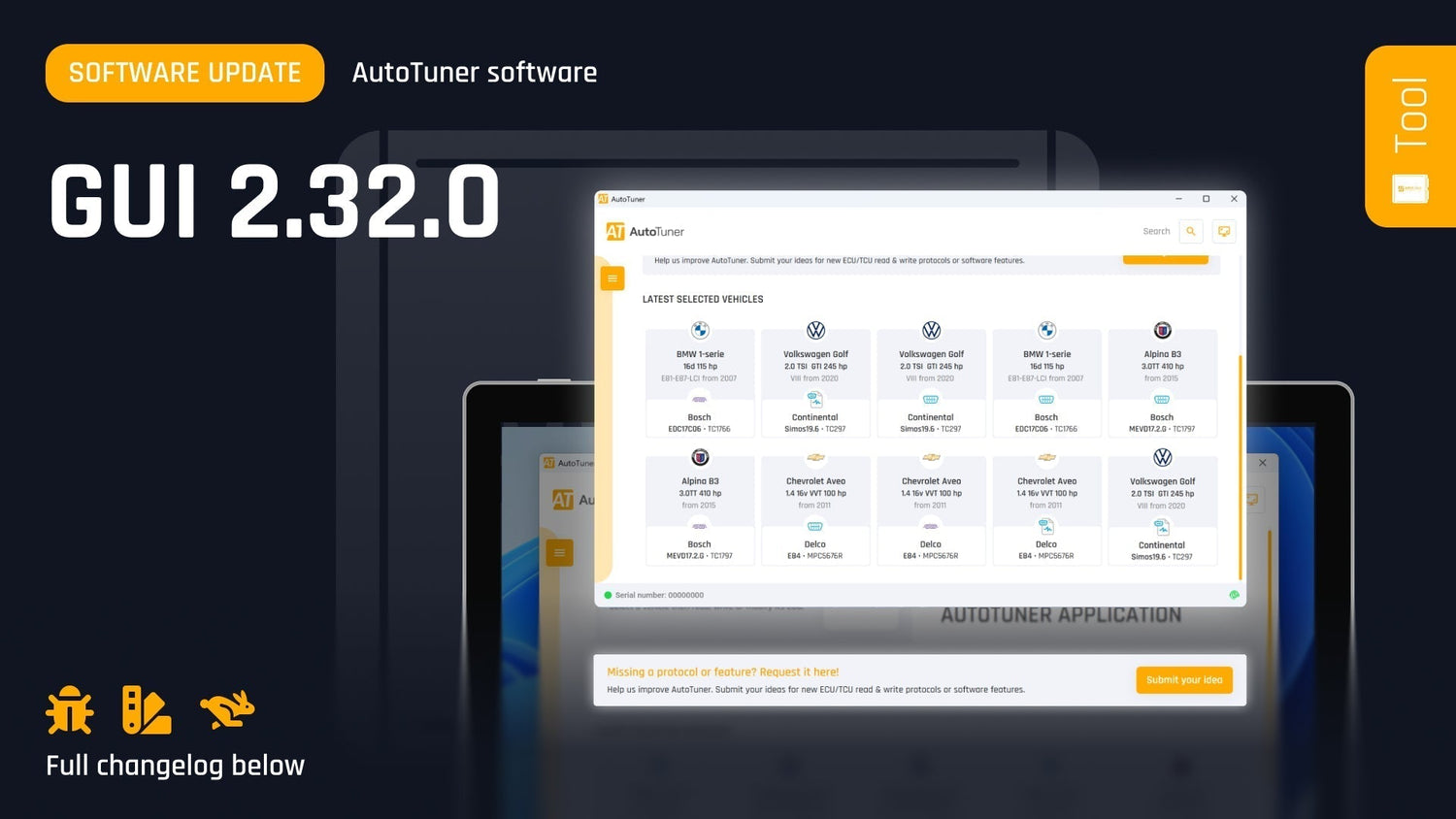
Task: Select purple bench icon on Chevrolet Aveo card
Action: 931,526
